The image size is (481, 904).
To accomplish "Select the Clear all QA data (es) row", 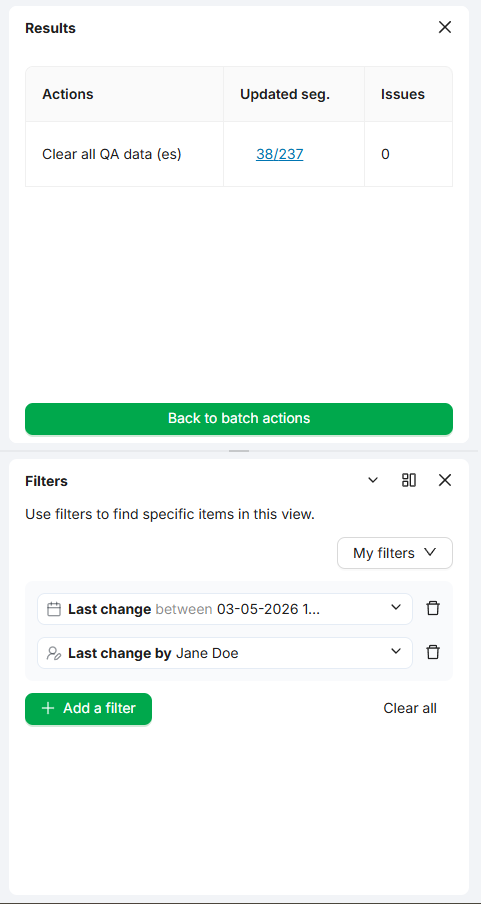I will (x=239, y=154).
